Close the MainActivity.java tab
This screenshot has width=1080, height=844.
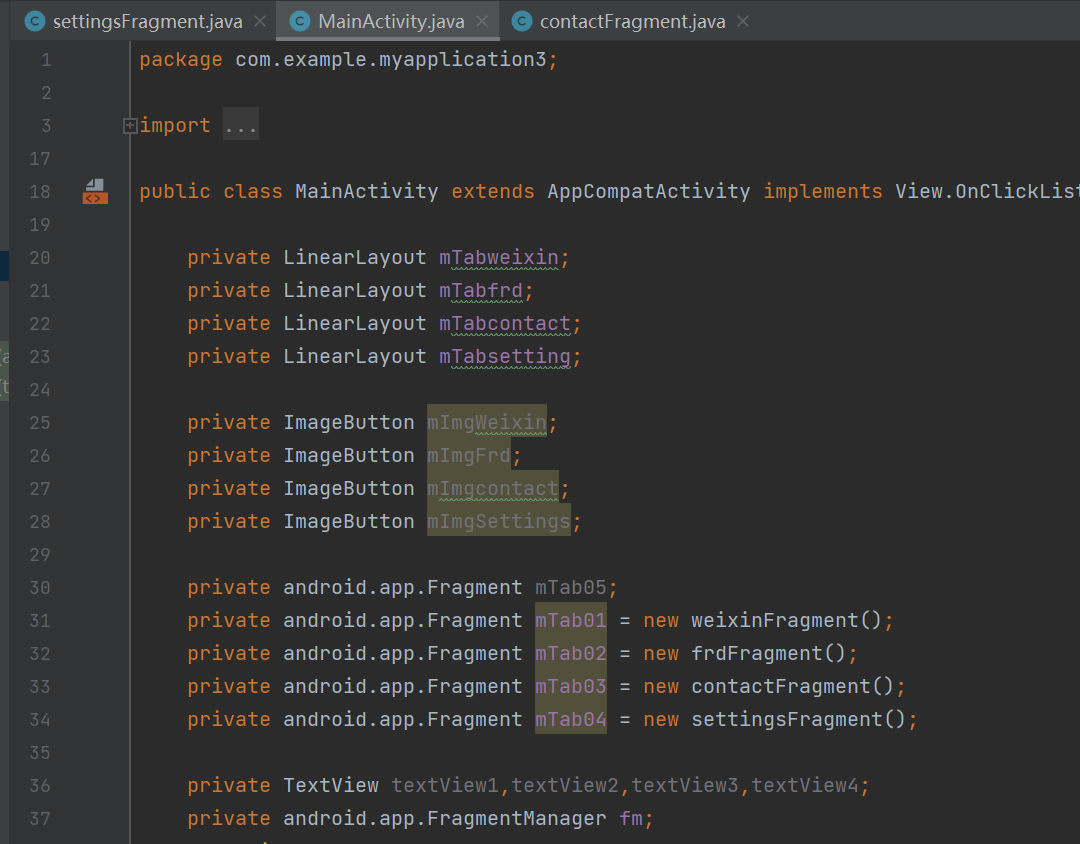tap(483, 21)
